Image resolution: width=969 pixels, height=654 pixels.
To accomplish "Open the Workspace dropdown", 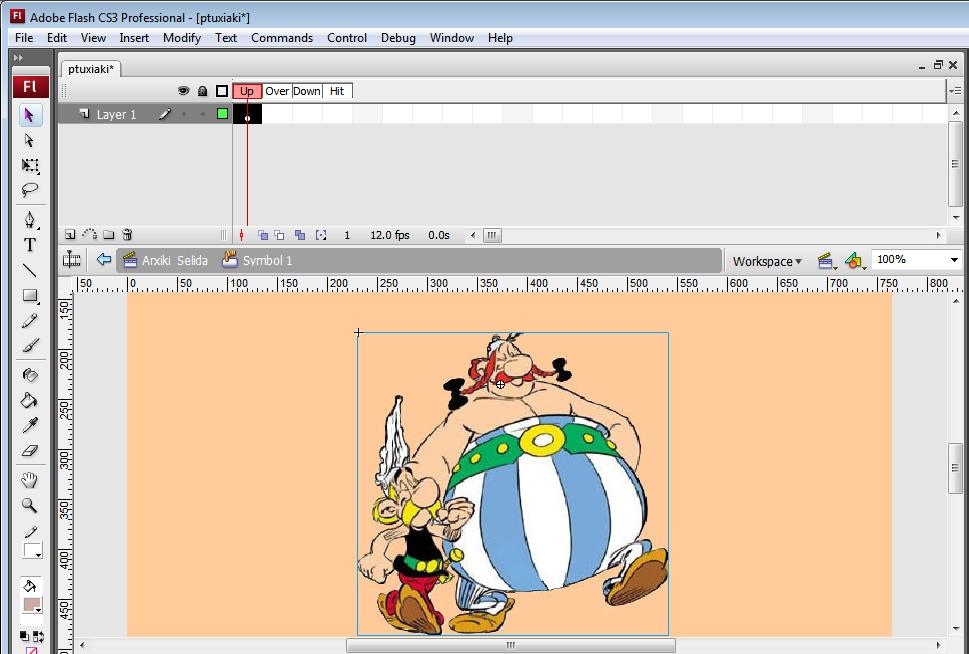I will tap(767, 261).
